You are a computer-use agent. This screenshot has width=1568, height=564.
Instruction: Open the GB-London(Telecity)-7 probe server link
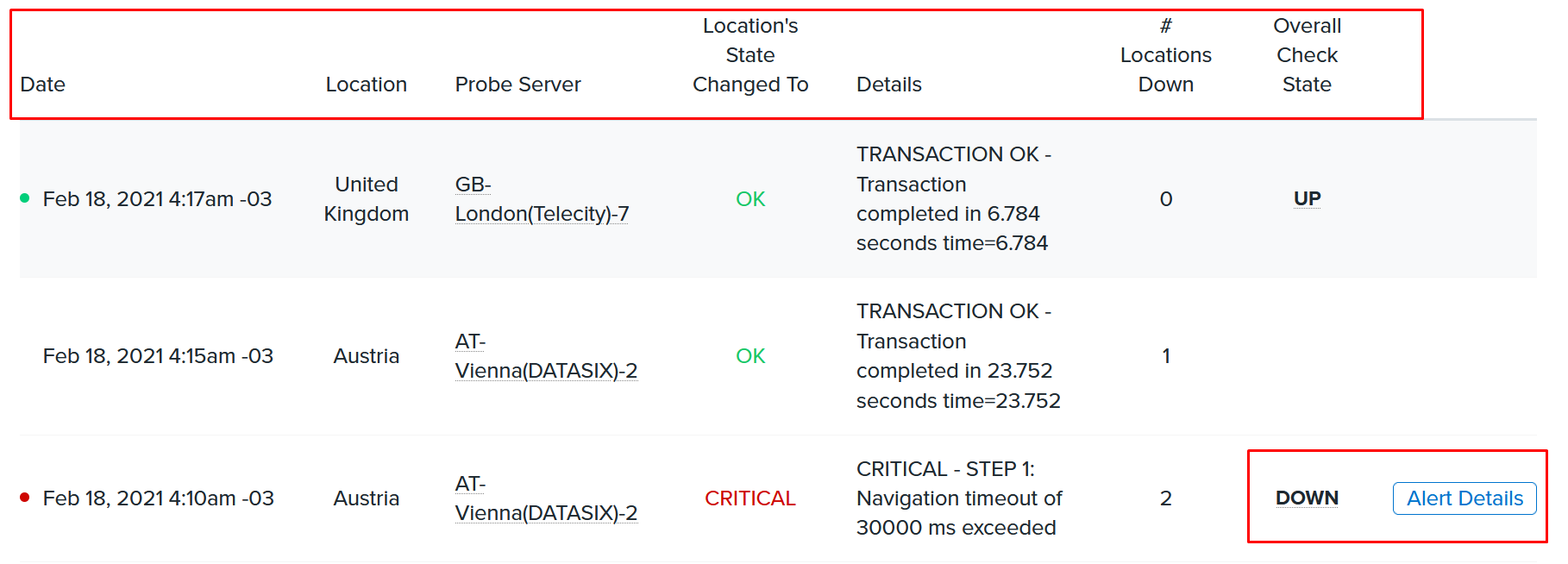[542, 198]
